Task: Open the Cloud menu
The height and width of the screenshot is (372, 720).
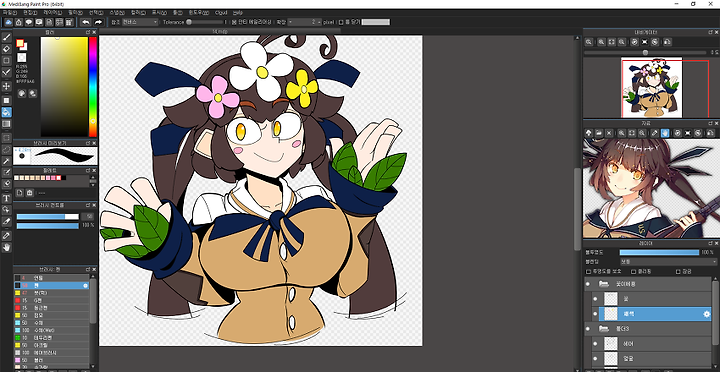Action: point(221,12)
